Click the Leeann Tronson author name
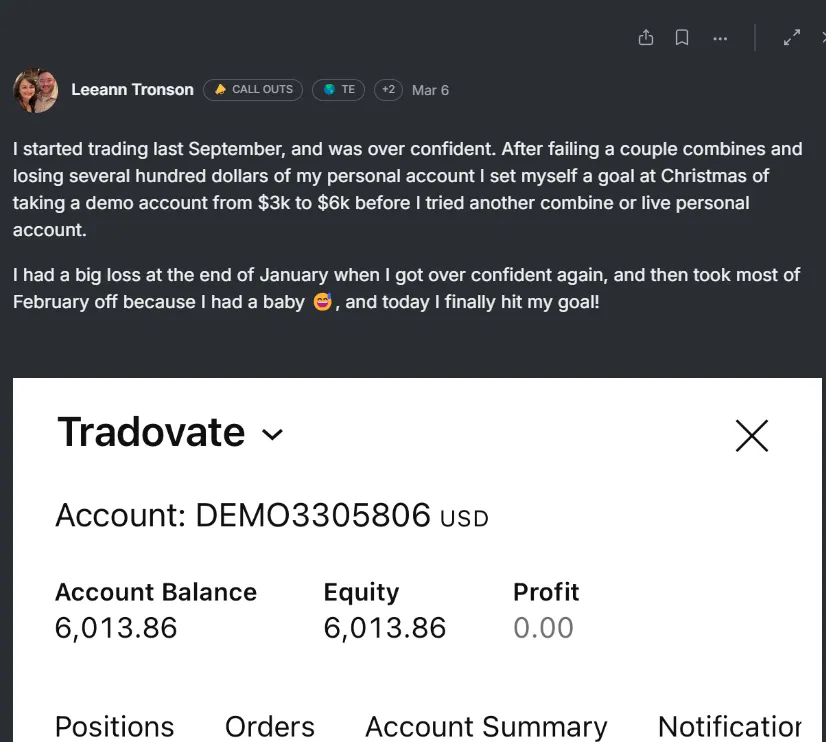Screen dimensions: 826x742 [x=133, y=90]
